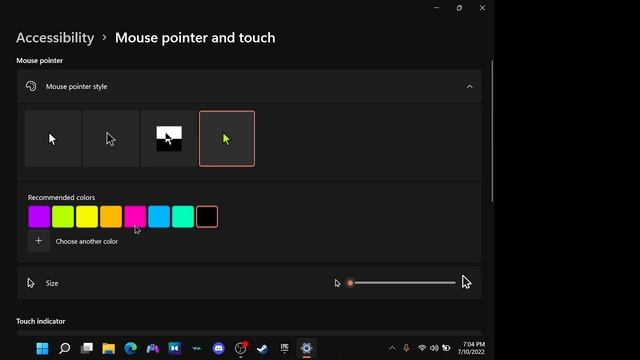Open the dark blue taskbar app with bowtie logo
Image resolution: width=640 pixels, height=360 pixels.
[175, 348]
